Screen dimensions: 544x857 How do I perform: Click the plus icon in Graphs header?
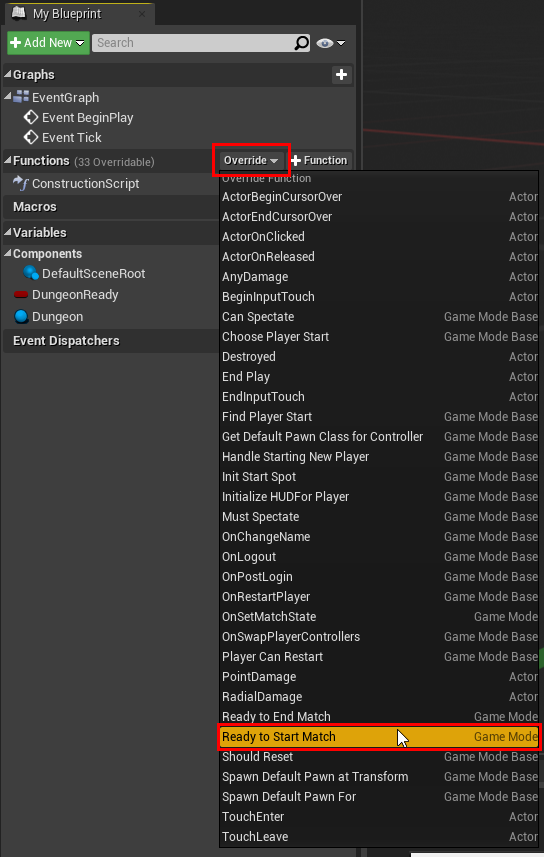(x=342, y=75)
